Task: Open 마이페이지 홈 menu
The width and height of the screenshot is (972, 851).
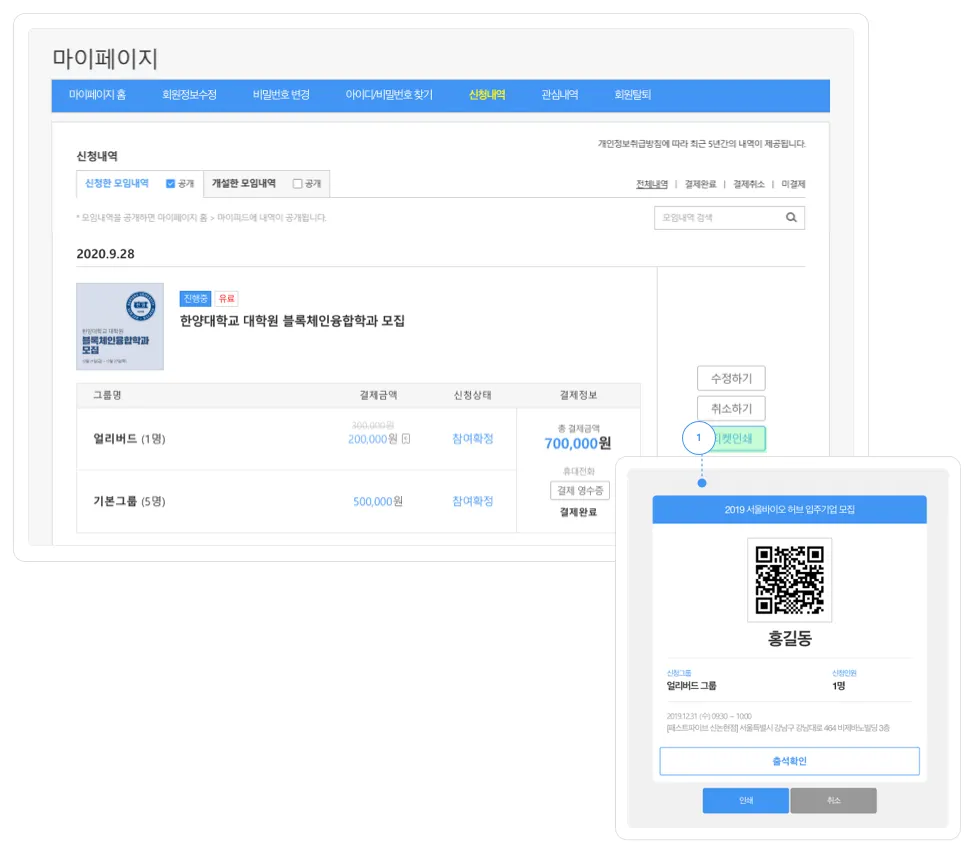Action: (x=97, y=95)
